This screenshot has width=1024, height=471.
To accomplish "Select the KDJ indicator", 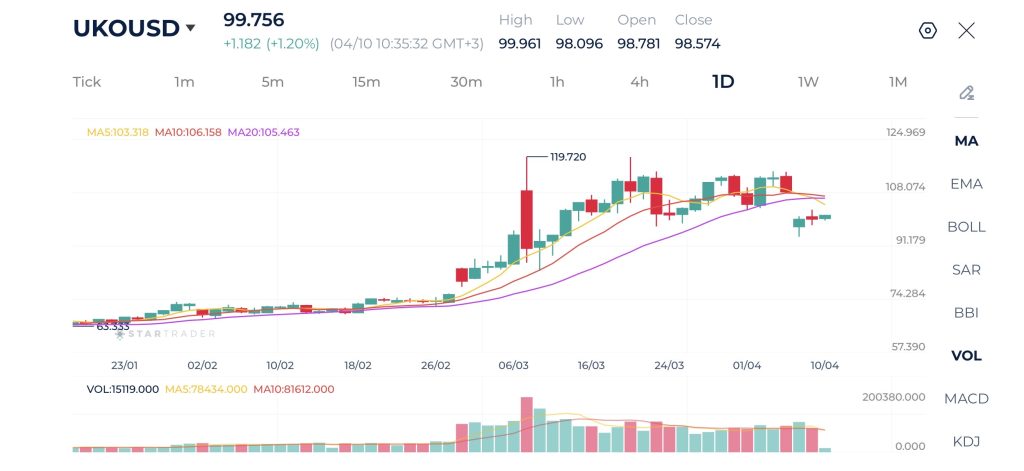I will coord(966,442).
